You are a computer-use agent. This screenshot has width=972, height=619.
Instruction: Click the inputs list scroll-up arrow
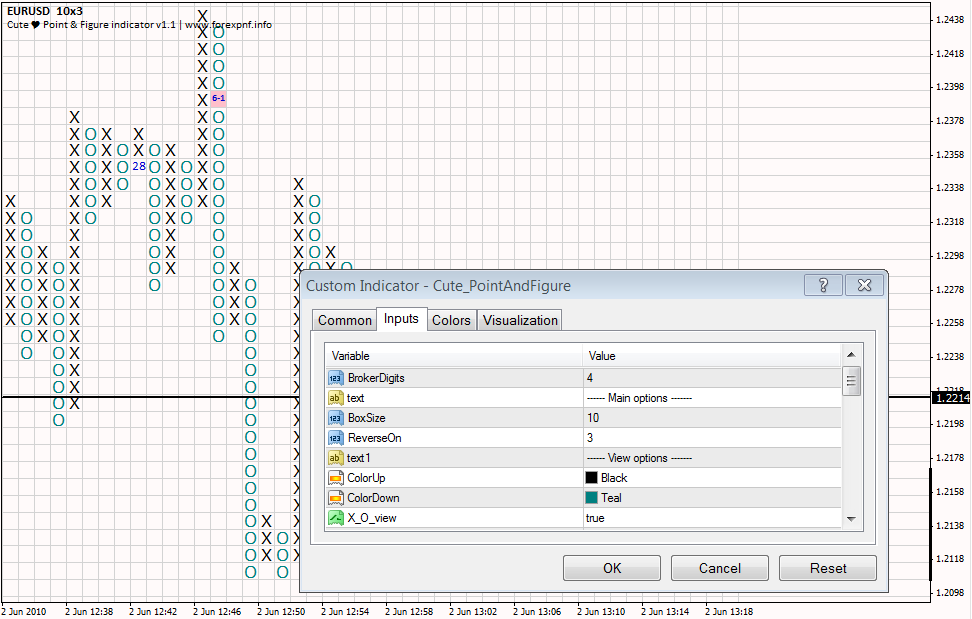(x=851, y=355)
